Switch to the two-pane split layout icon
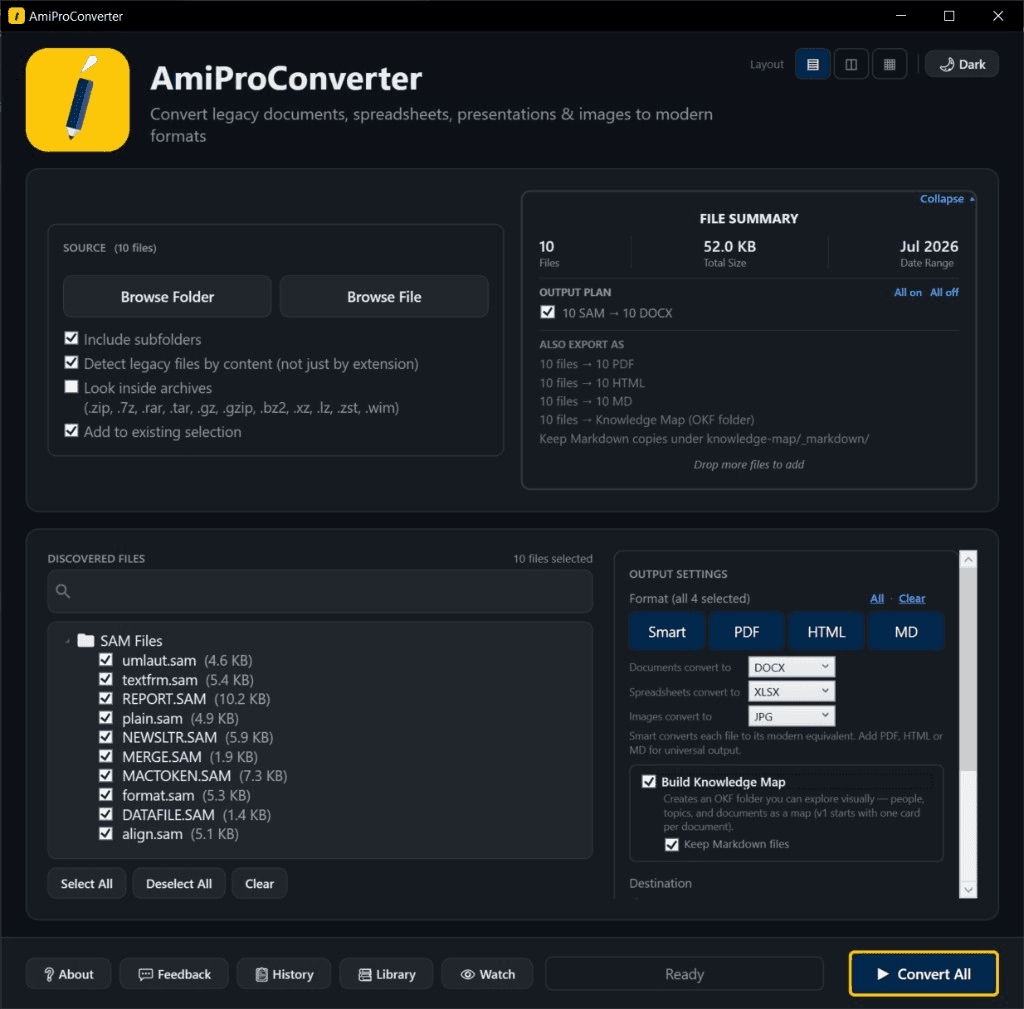Screen dimensions: 1024x1009 851,64
